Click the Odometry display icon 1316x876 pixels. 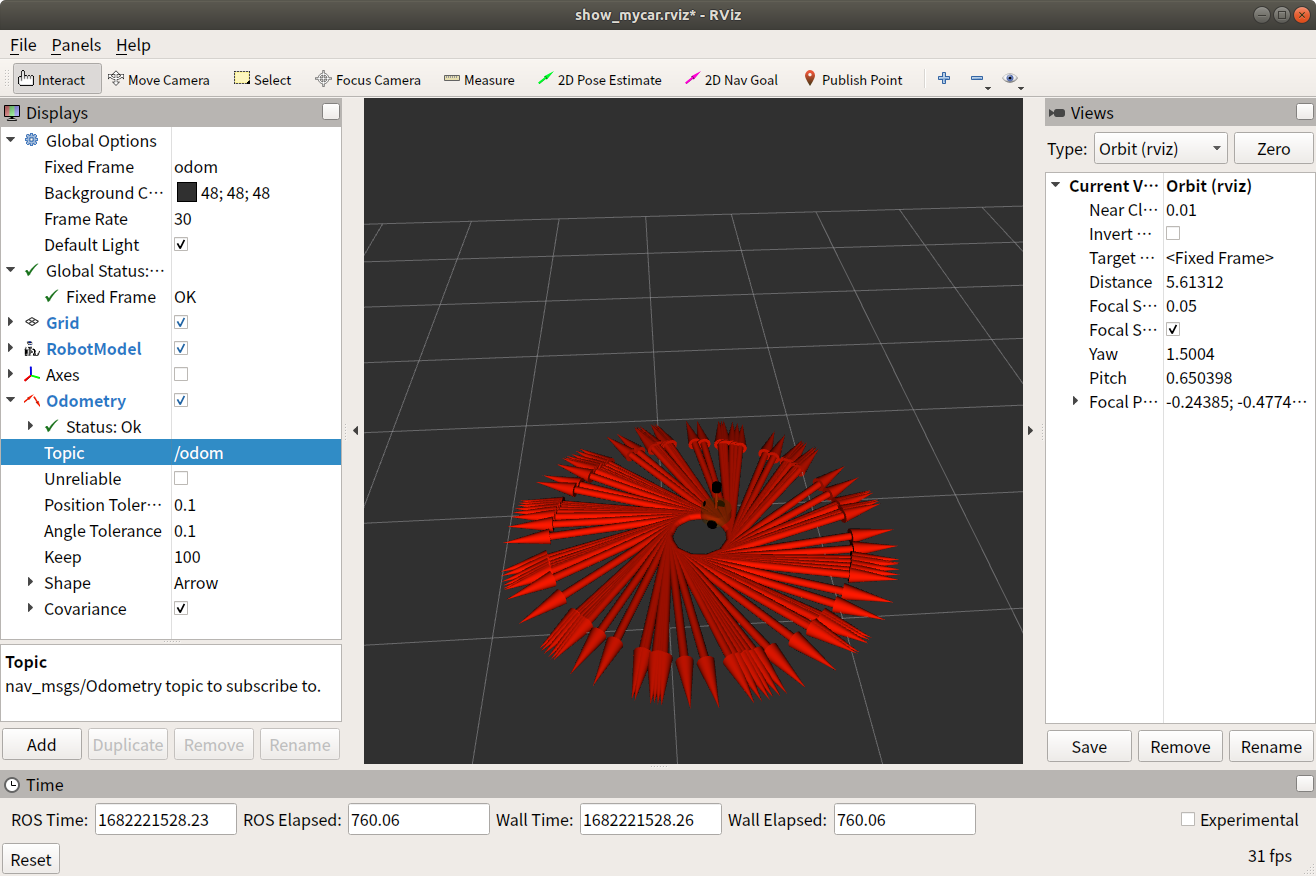pyautogui.click(x=31, y=401)
